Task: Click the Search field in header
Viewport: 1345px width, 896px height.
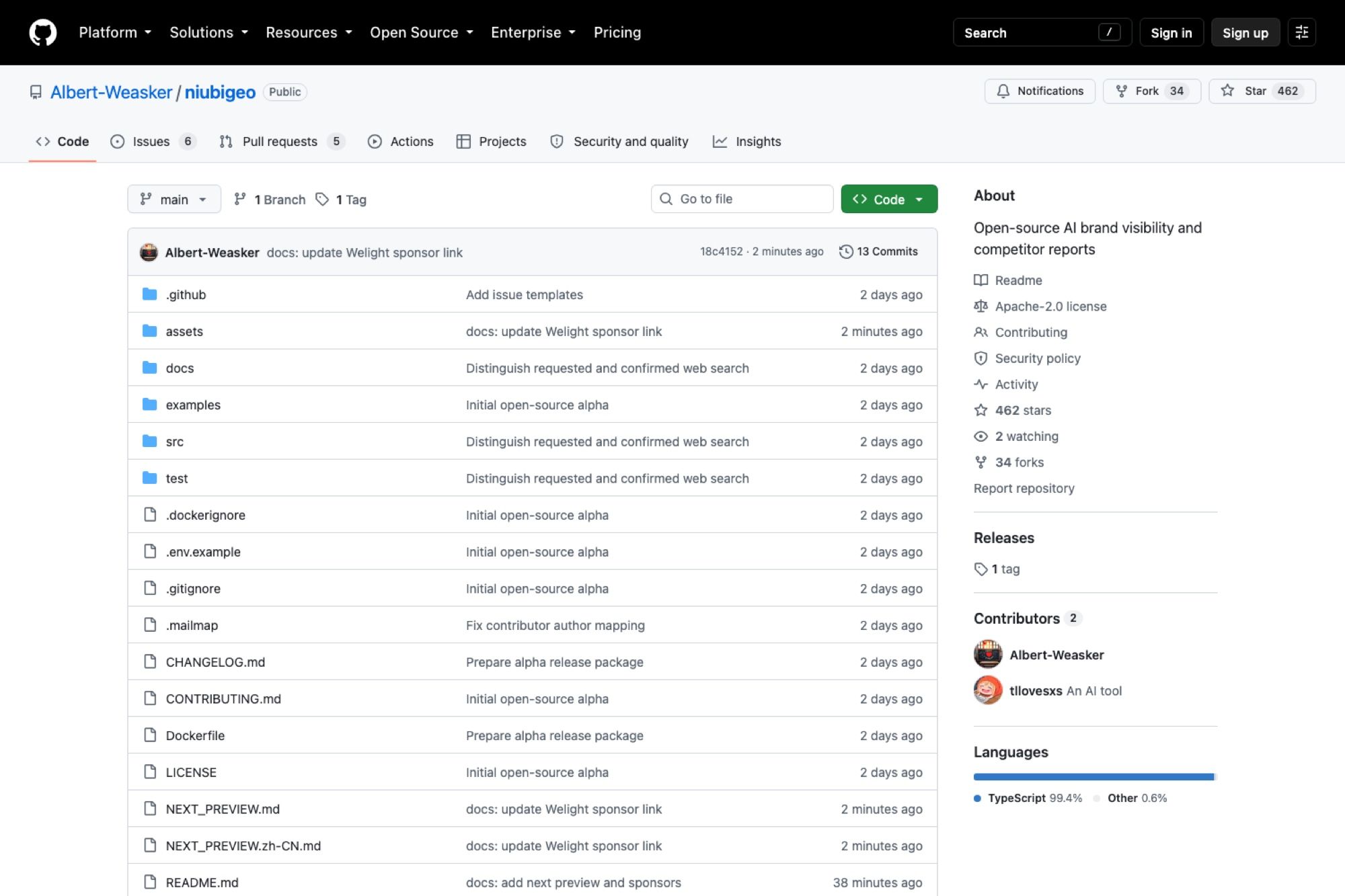Action: (x=1042, y=32)
